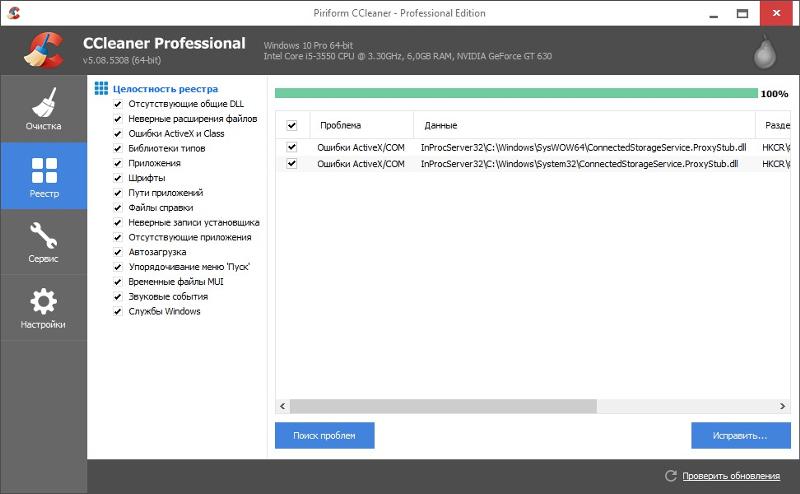Click Ошибки ActiveX/COM in the first row
800x494 pixels.
click(x=361, y=147)
